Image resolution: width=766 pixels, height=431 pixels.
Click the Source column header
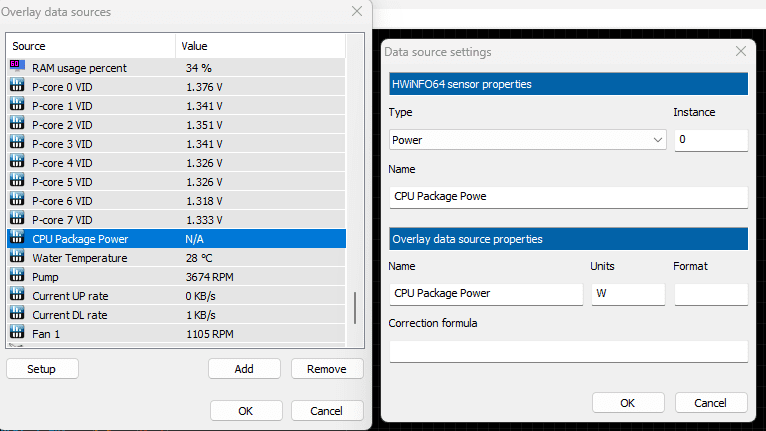tap(90, 46)
